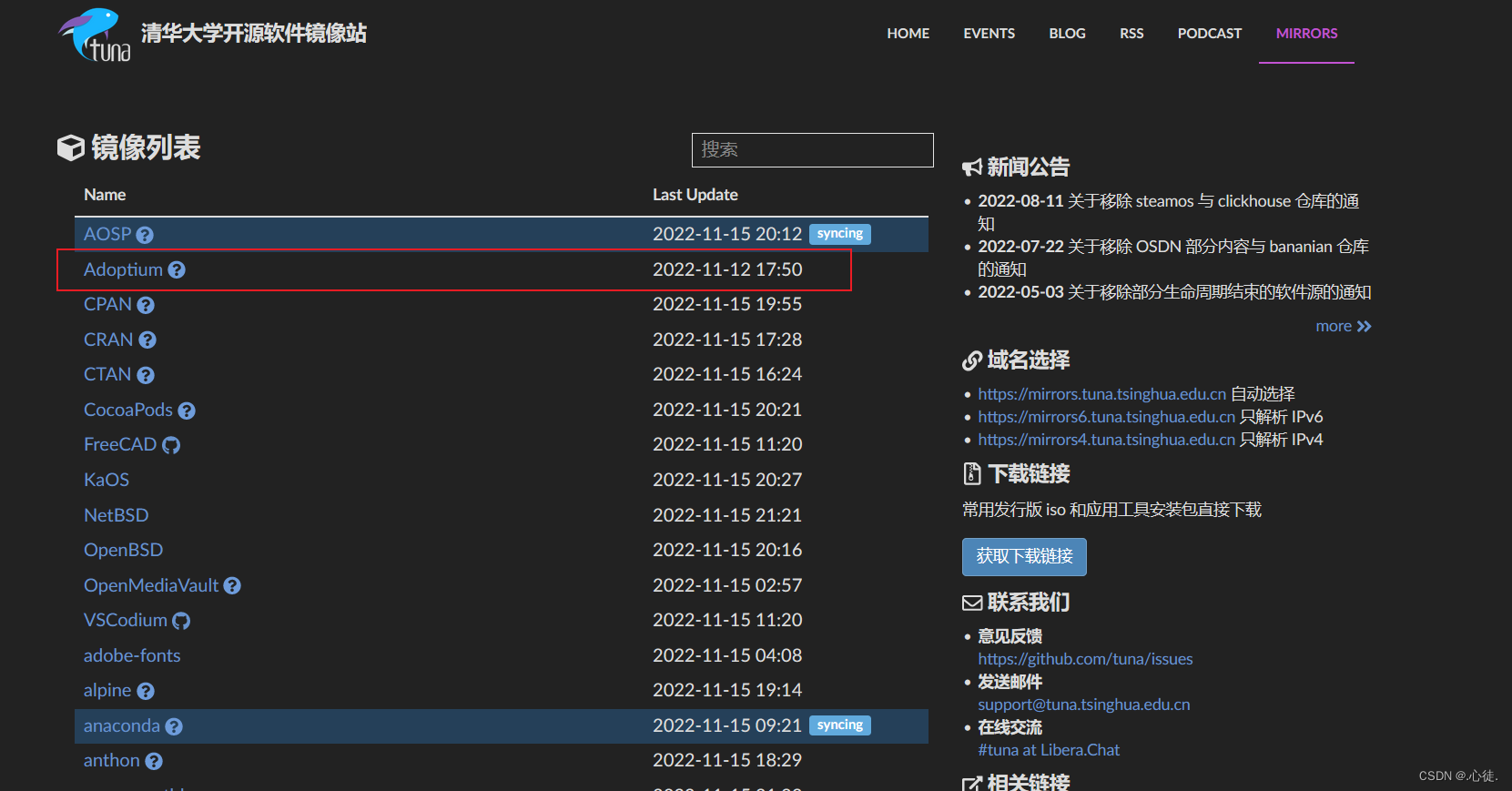This screenshot has width=1512, height=791.
Task: Open the 2022-07-22 OSDN bananian notice
Action: click(x=1173, y=258)
